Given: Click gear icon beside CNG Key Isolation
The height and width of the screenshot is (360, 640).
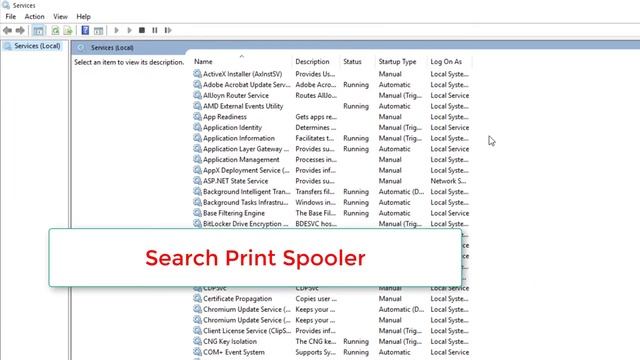Looking at the screenshot, I should (x=198, y=342).
